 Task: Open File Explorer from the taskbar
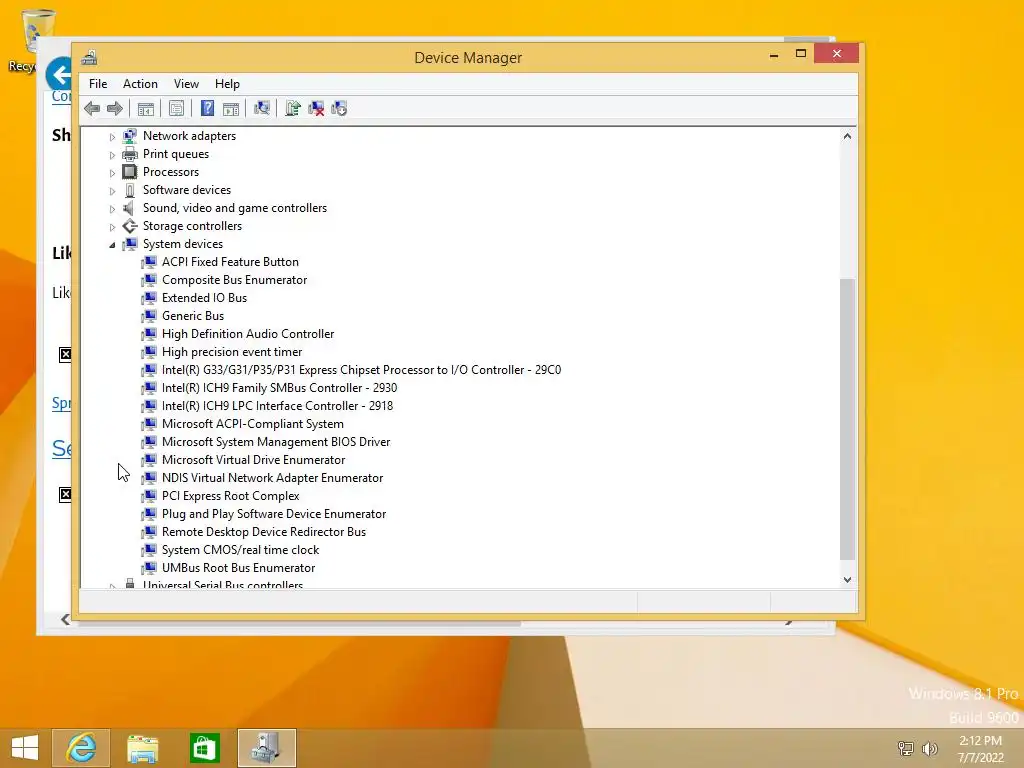click(x=142, y=748)
